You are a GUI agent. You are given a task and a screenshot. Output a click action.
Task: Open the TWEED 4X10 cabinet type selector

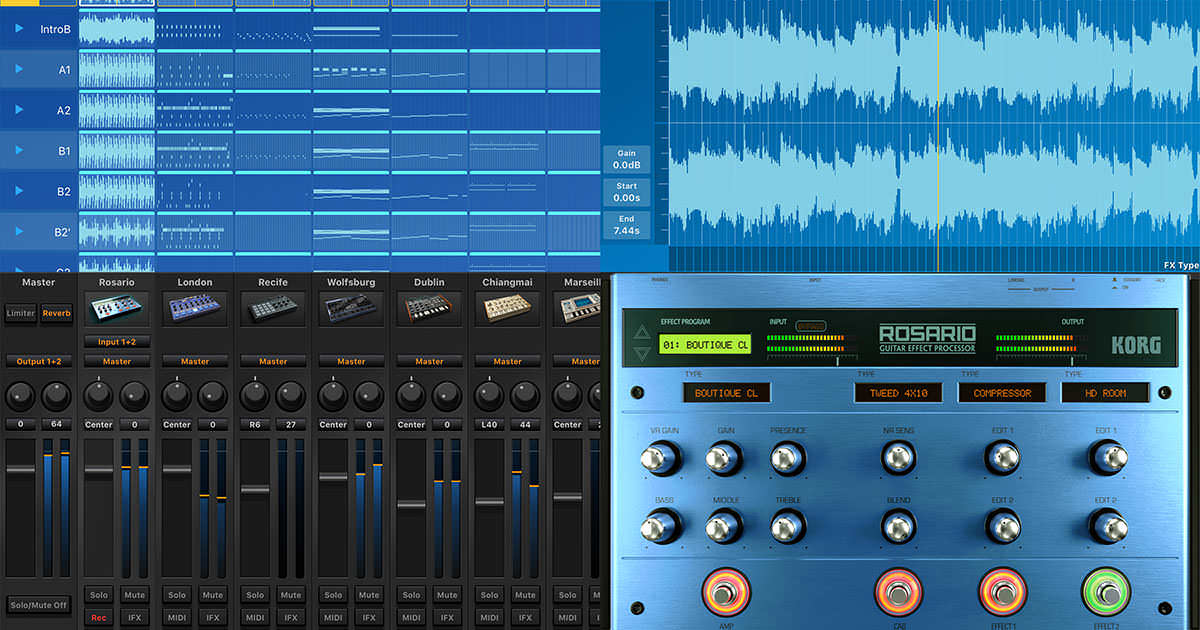click(x=898, y=393)
